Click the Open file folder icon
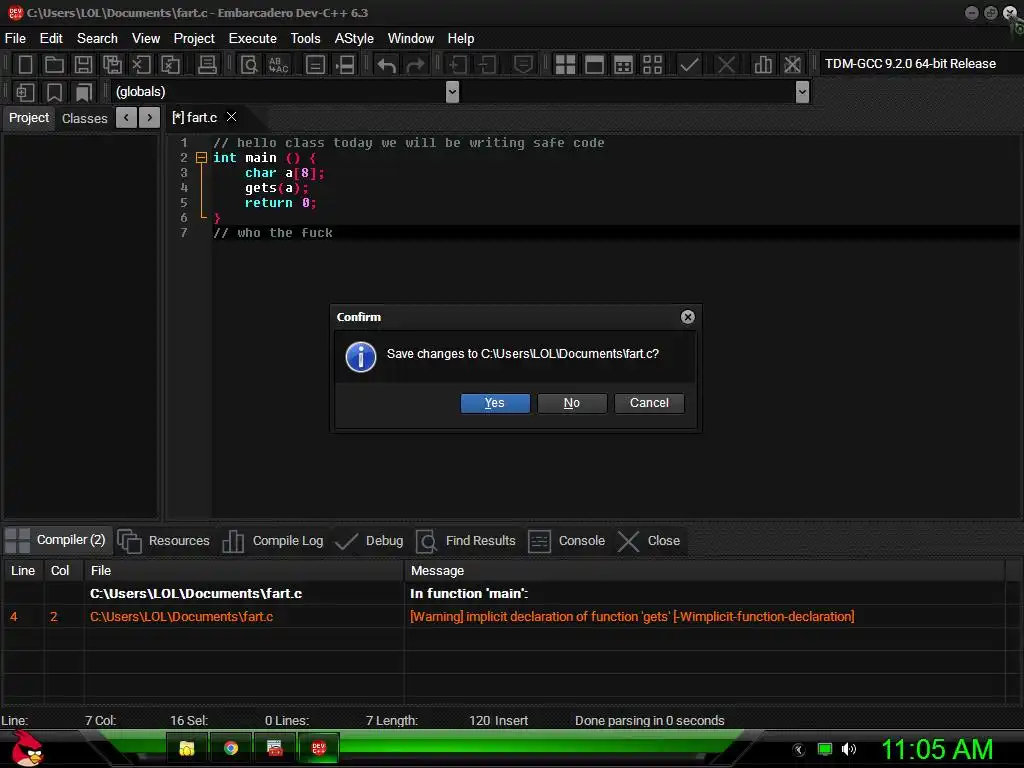 [54, 65]
